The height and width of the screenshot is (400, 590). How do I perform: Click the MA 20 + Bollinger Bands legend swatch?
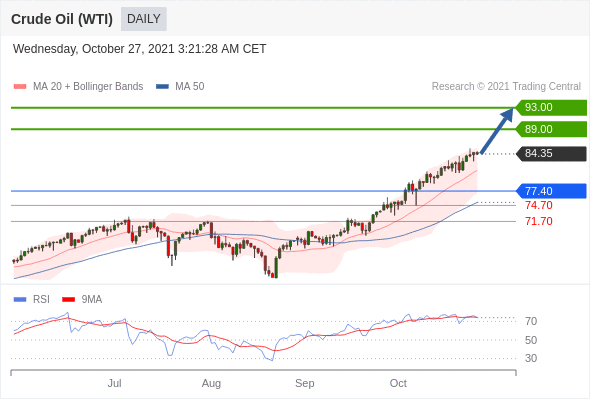20,87
